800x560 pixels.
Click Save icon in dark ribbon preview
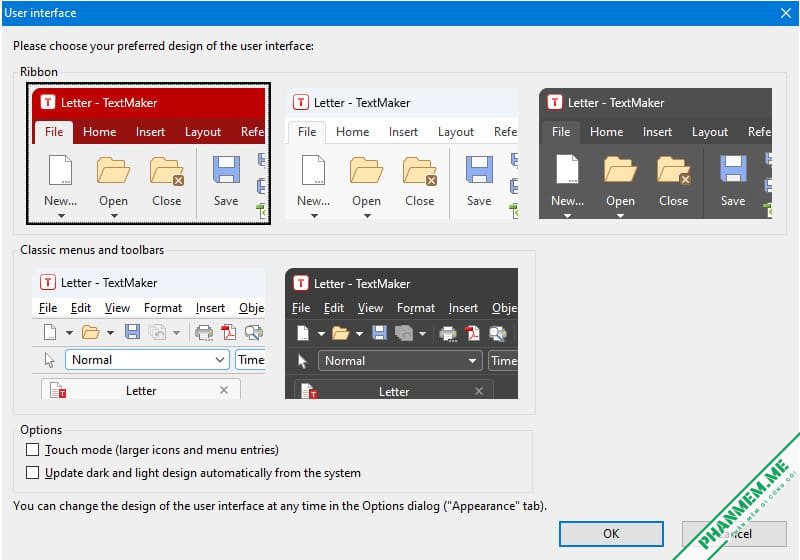[733, 169]
